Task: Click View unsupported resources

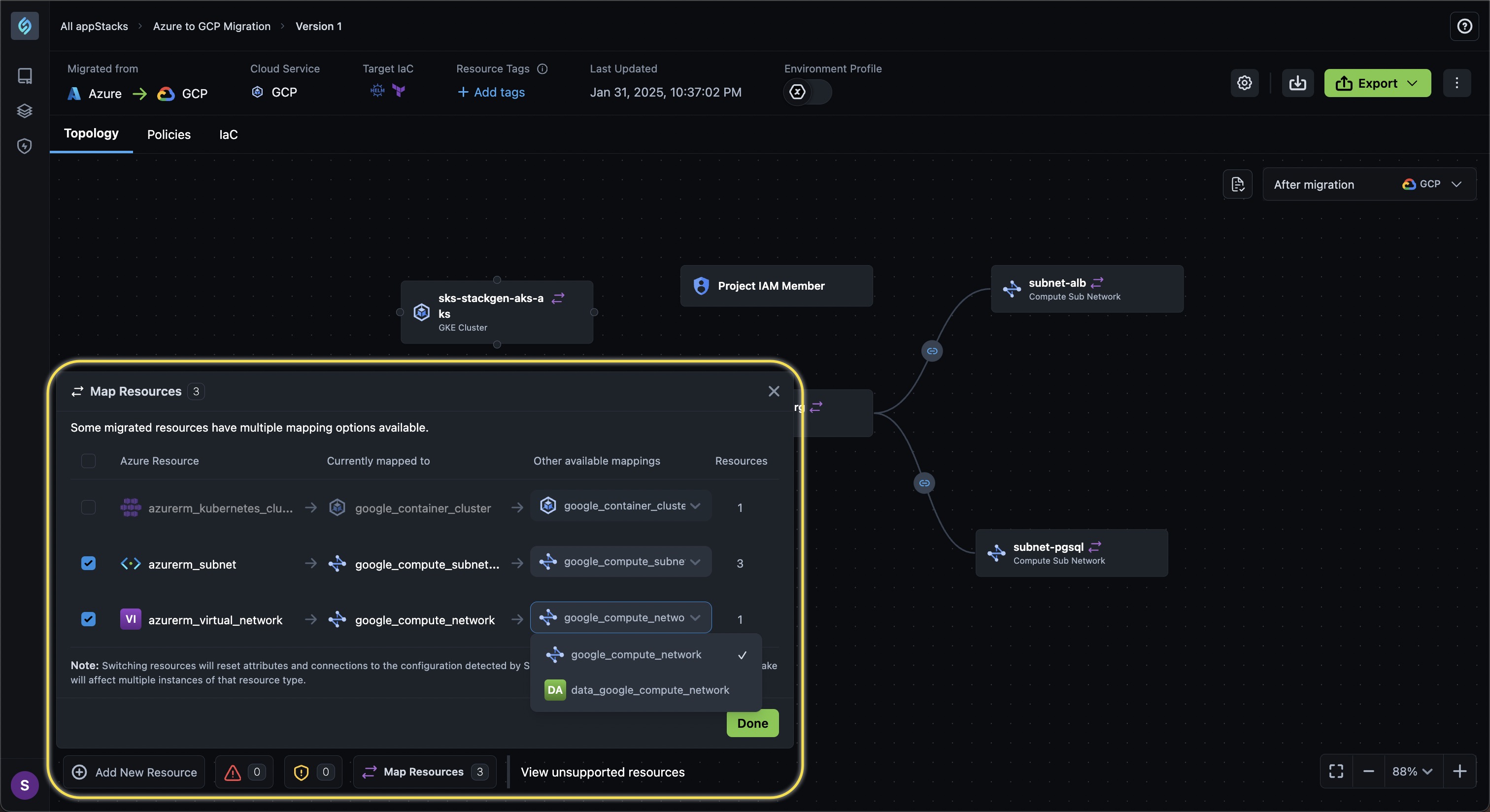Action: click(603, 772)
